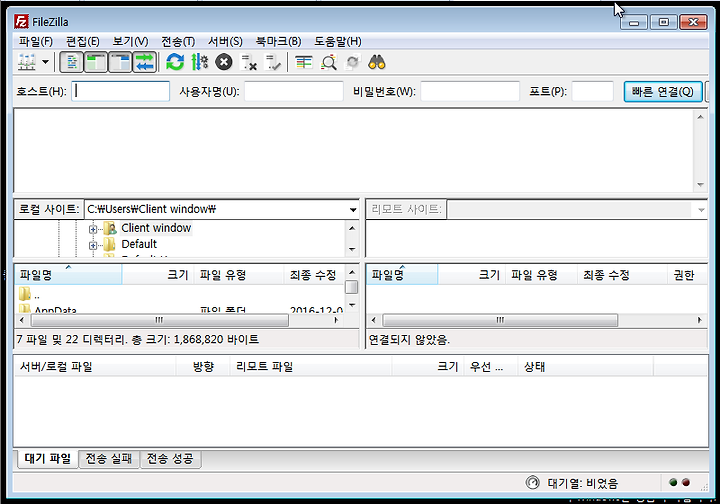The width and height of the screenshot is (720, 504).
Task: Sort local files by 크기 column
Action: [x=158, y=275]
